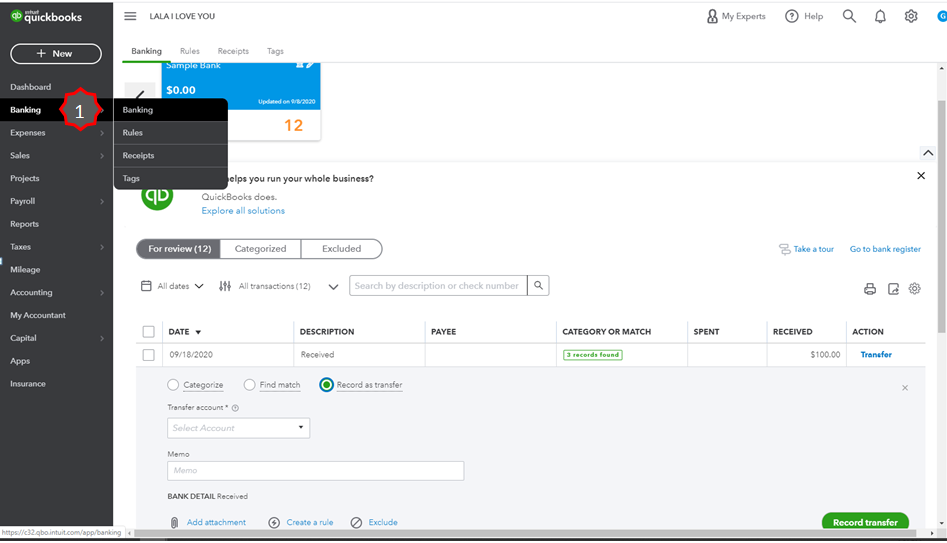Click the calendar icon for All dates

146,286
